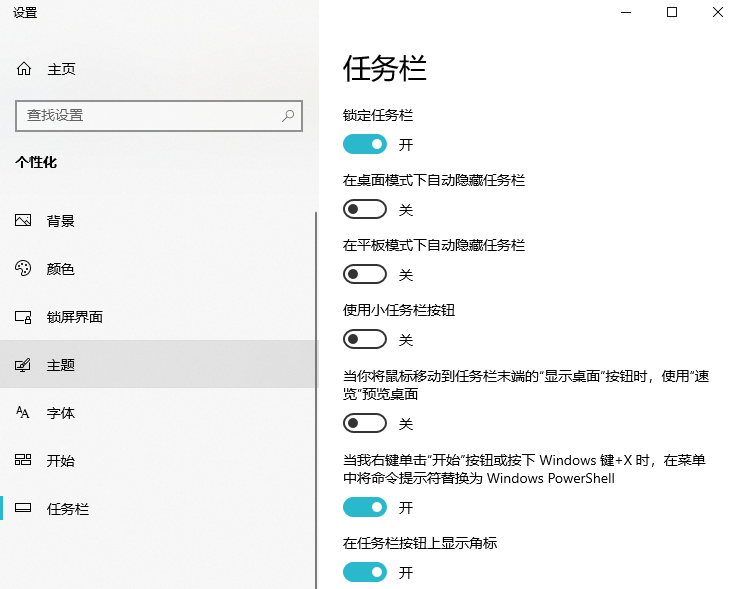Disable the Windows PowerShell replacement toggle
Screen dimensions: 731x589
click(x=365, y=508)
